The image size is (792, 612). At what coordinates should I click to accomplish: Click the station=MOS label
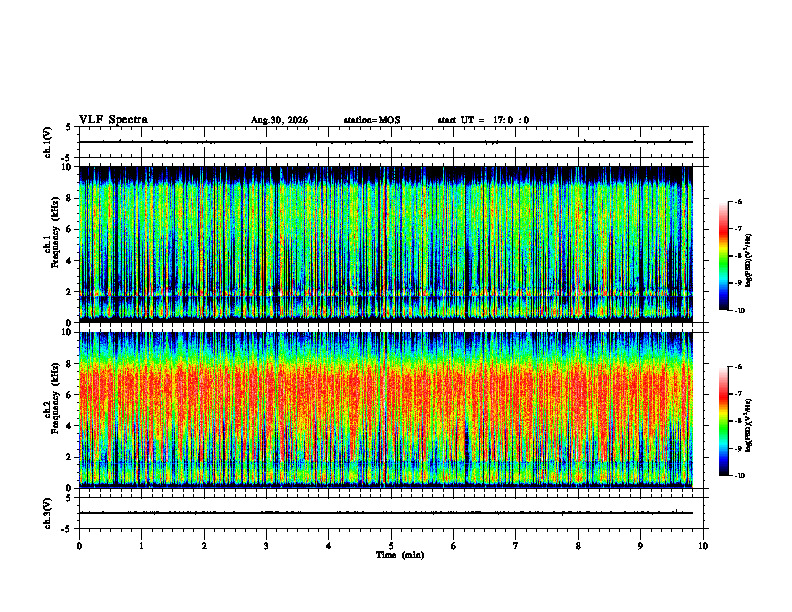pos(372,120)
